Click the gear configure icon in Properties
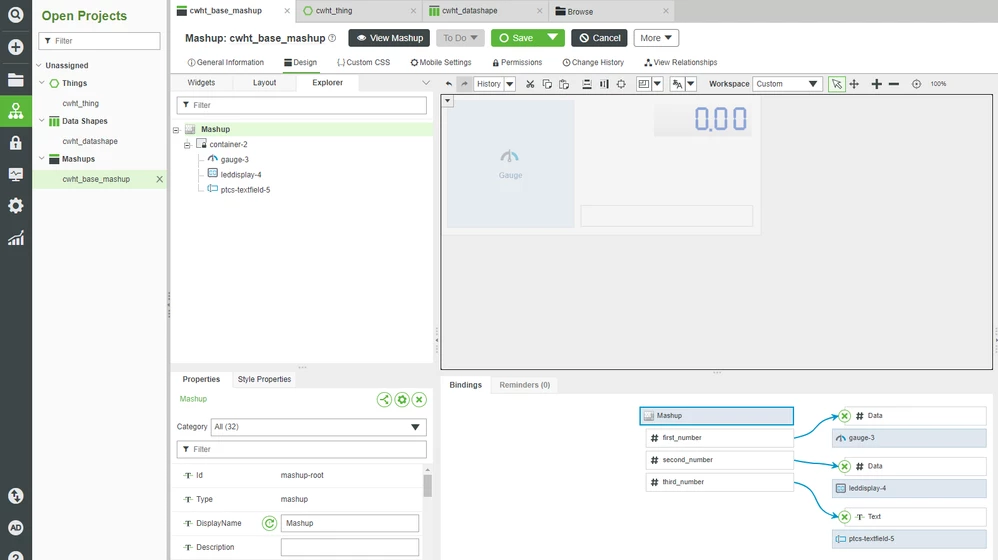 [x=402, y=400]
